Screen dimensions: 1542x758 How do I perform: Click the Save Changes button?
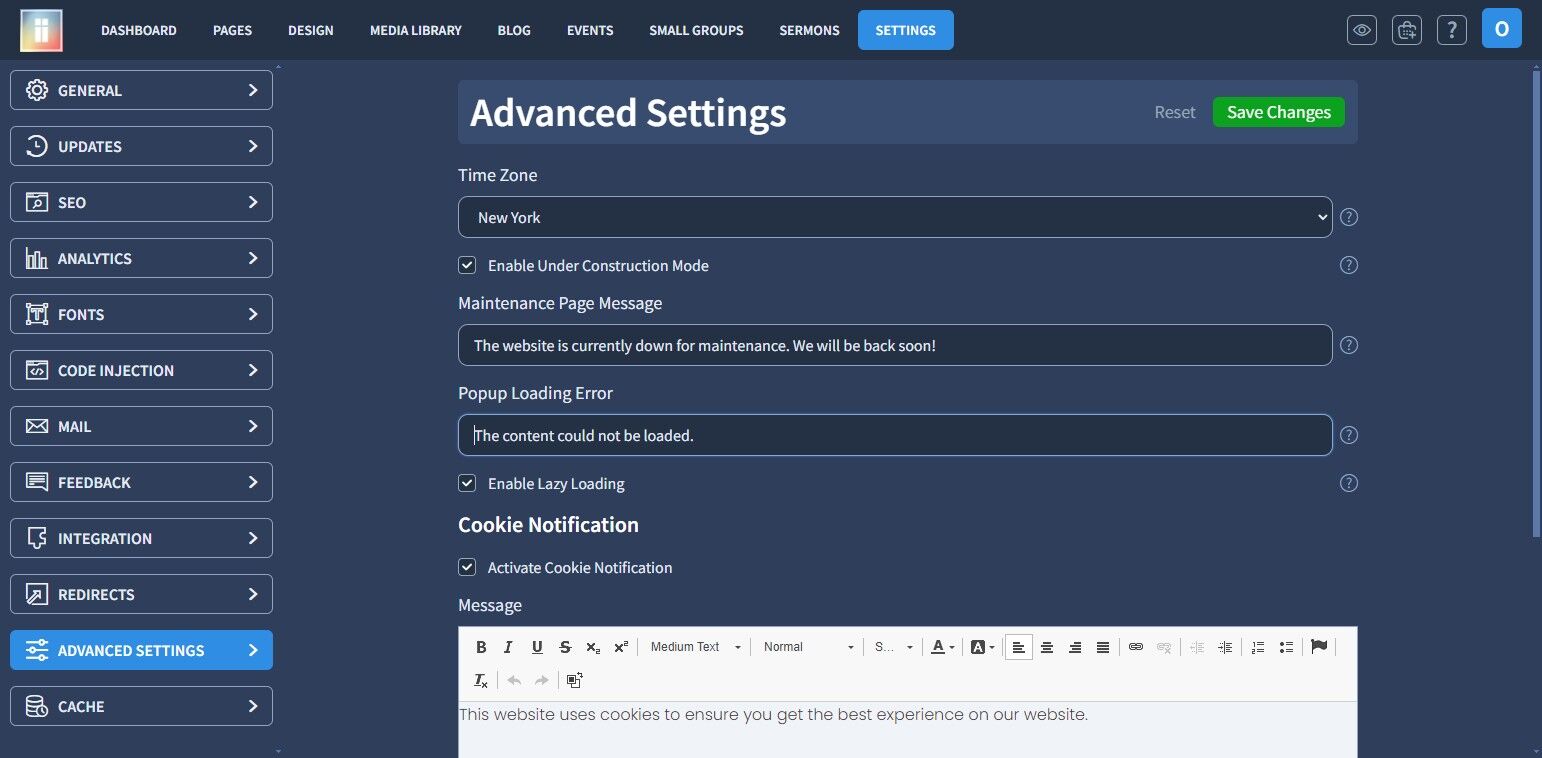[1279, 112]
